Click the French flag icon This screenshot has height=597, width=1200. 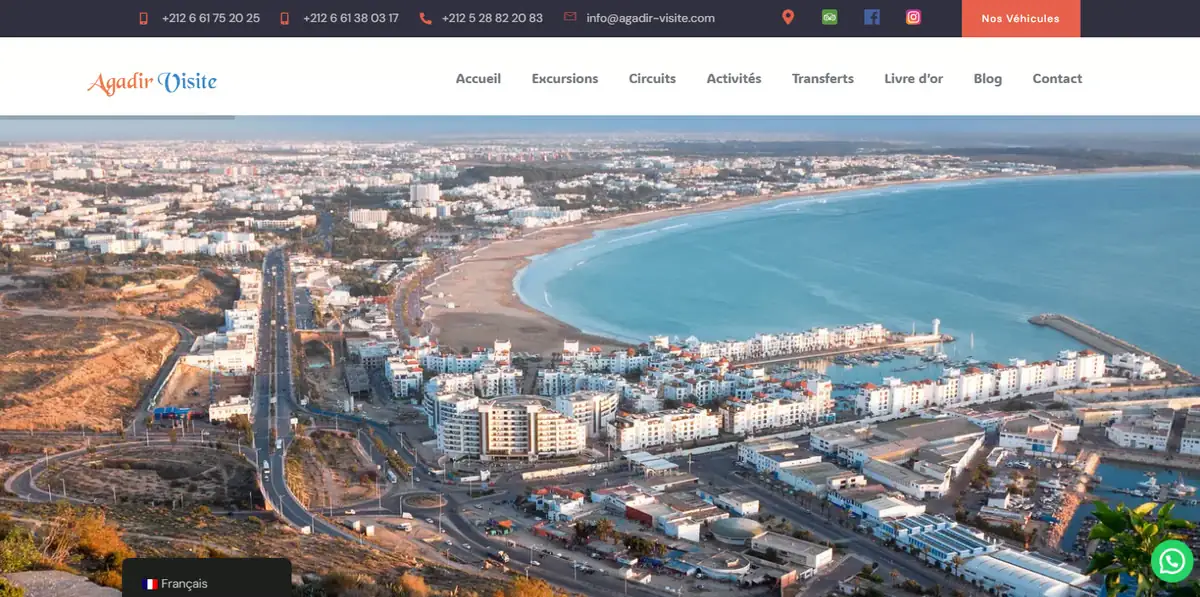[150, 584]
